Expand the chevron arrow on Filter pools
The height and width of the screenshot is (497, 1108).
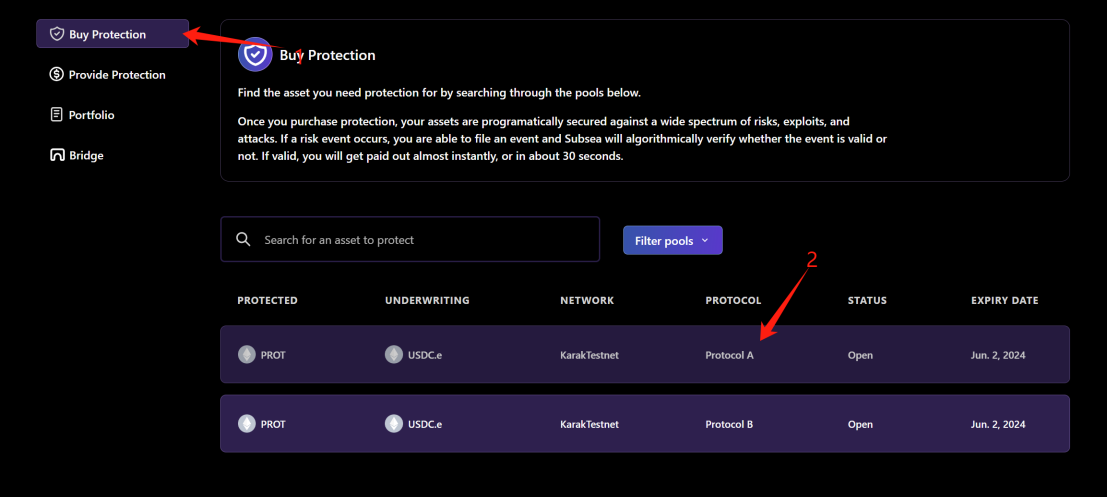point(705,240)
